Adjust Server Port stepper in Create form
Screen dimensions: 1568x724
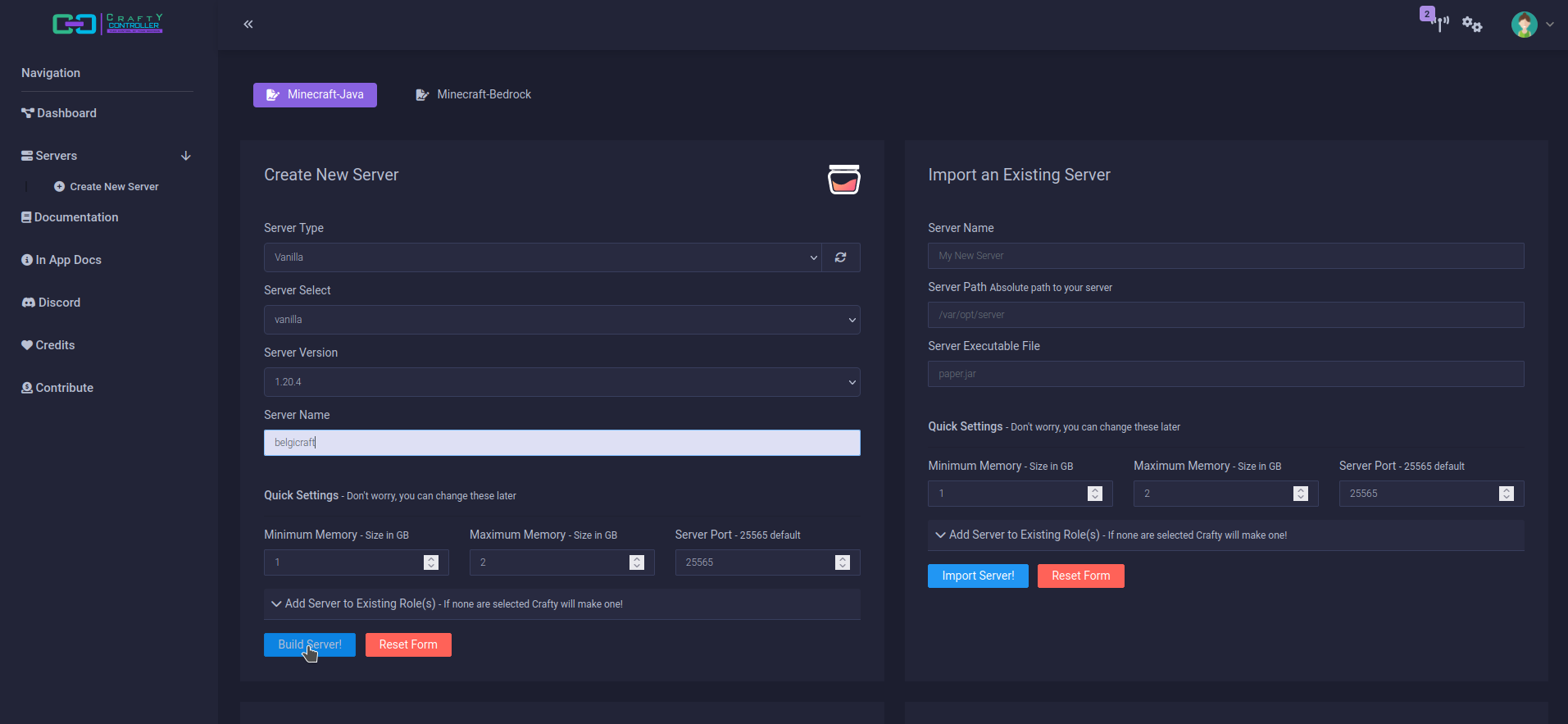(x=843, y=562)
